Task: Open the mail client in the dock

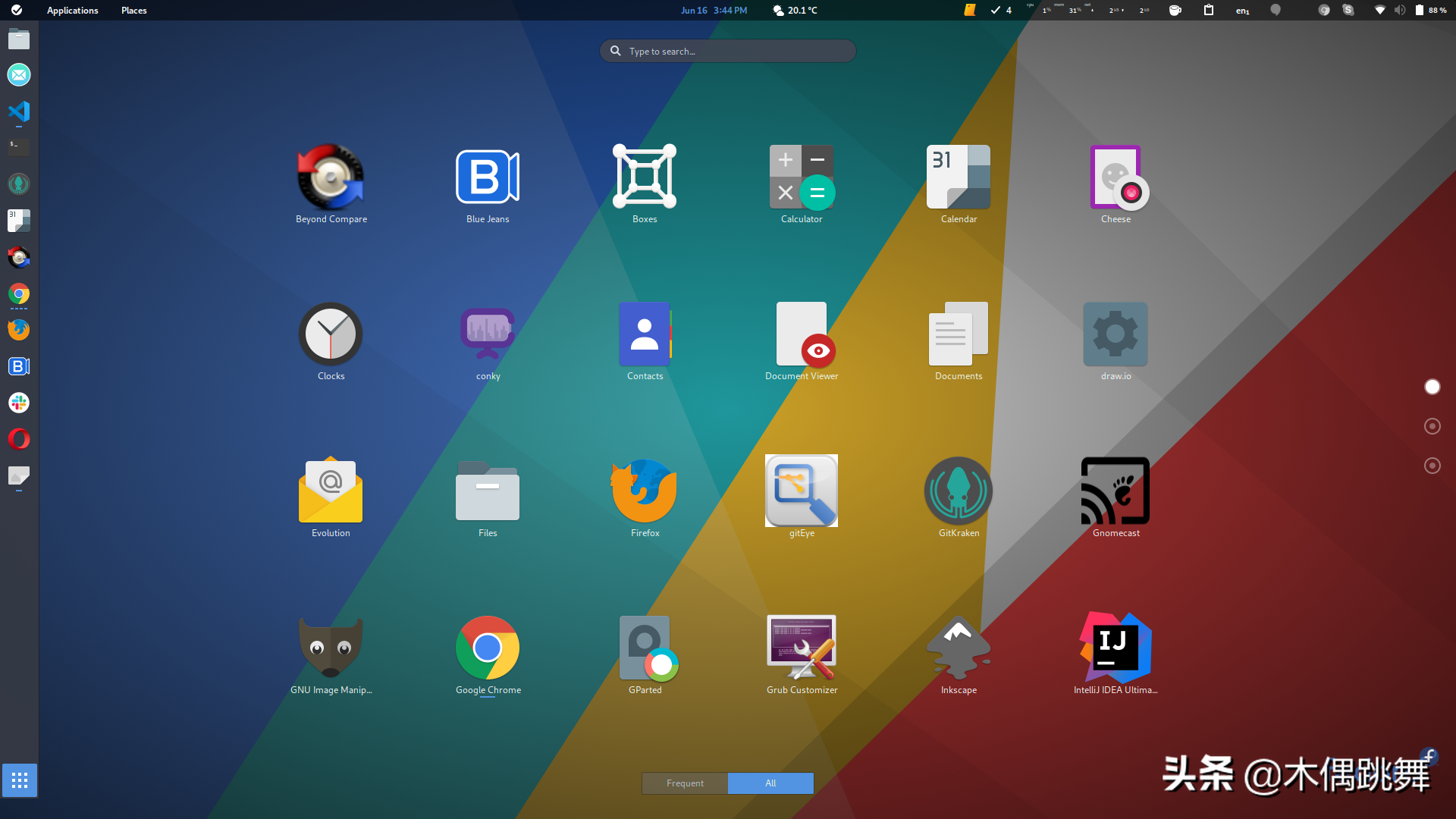Action: [x=19, y=74]
